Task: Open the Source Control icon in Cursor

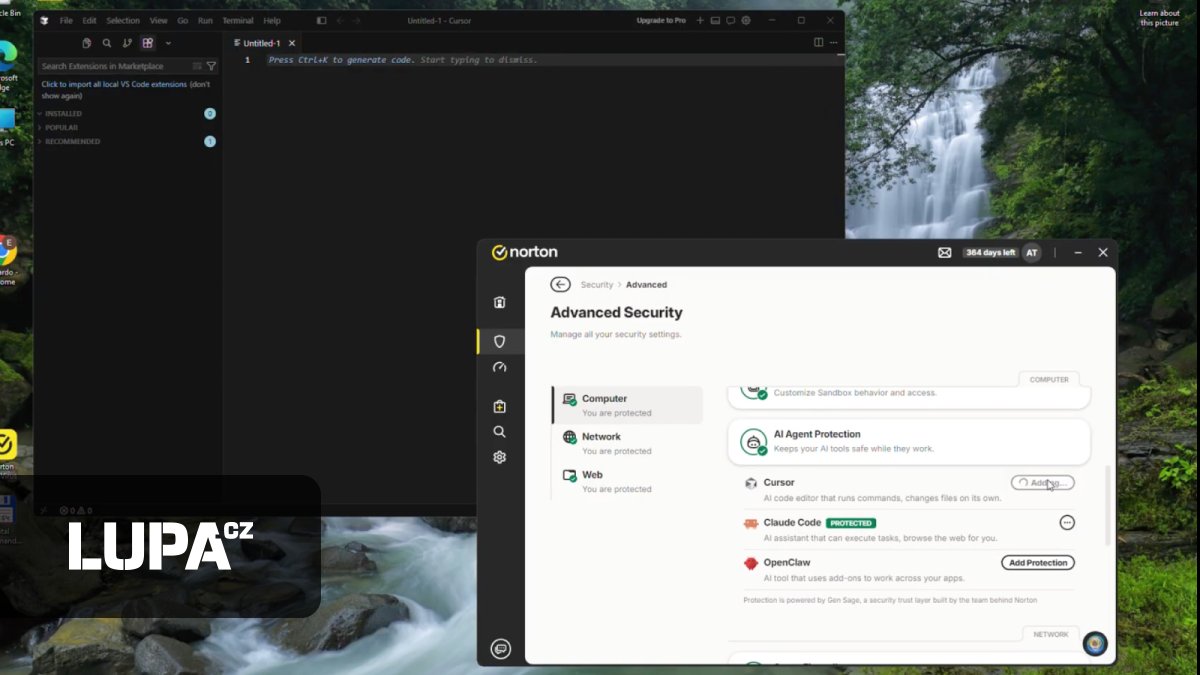Action: 127,43
